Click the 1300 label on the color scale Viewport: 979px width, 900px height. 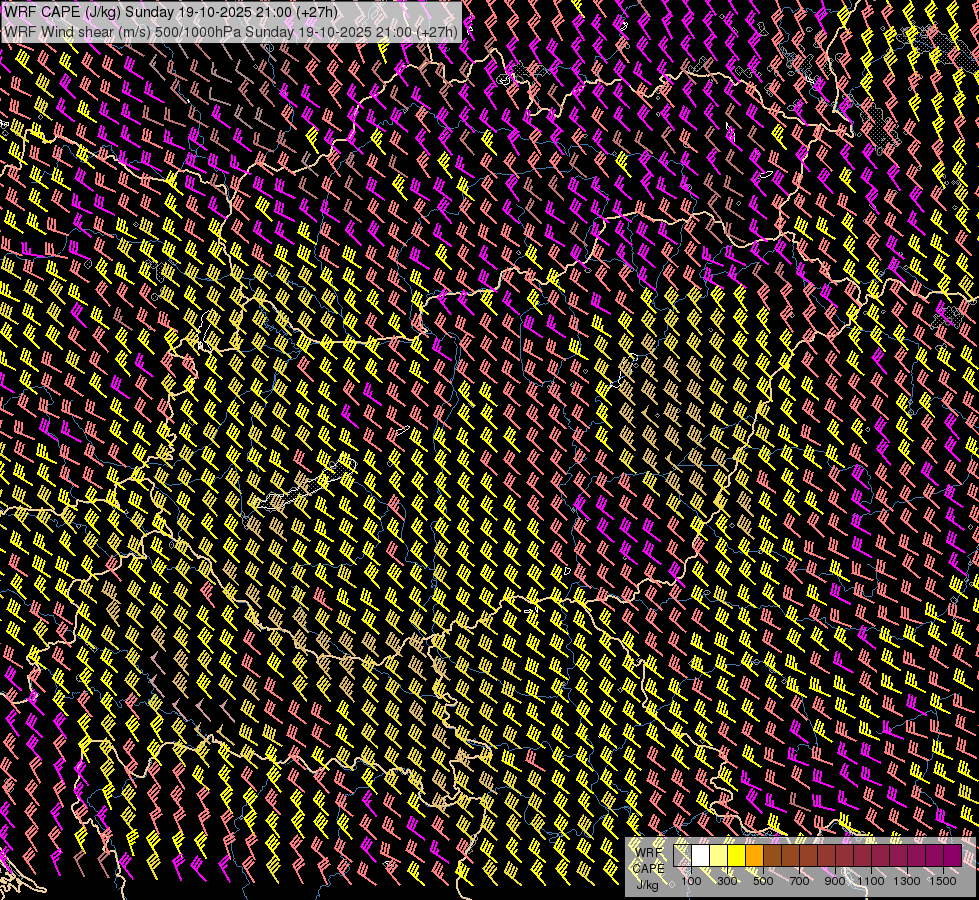[x=907, y=881]
